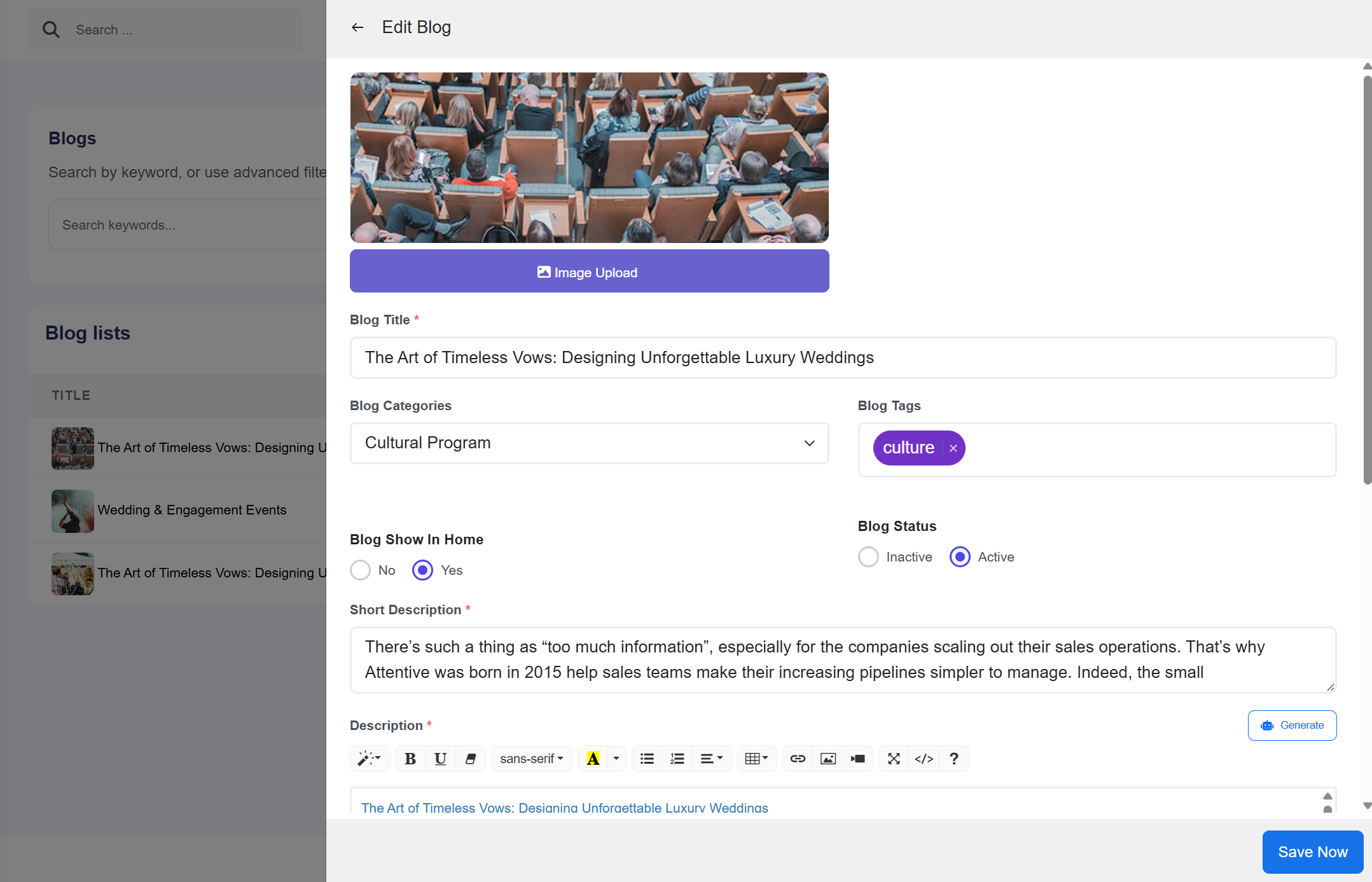This screenshot has width=1372, height=882.
Task: Click the Save Now button
Action: point(1312,852)
